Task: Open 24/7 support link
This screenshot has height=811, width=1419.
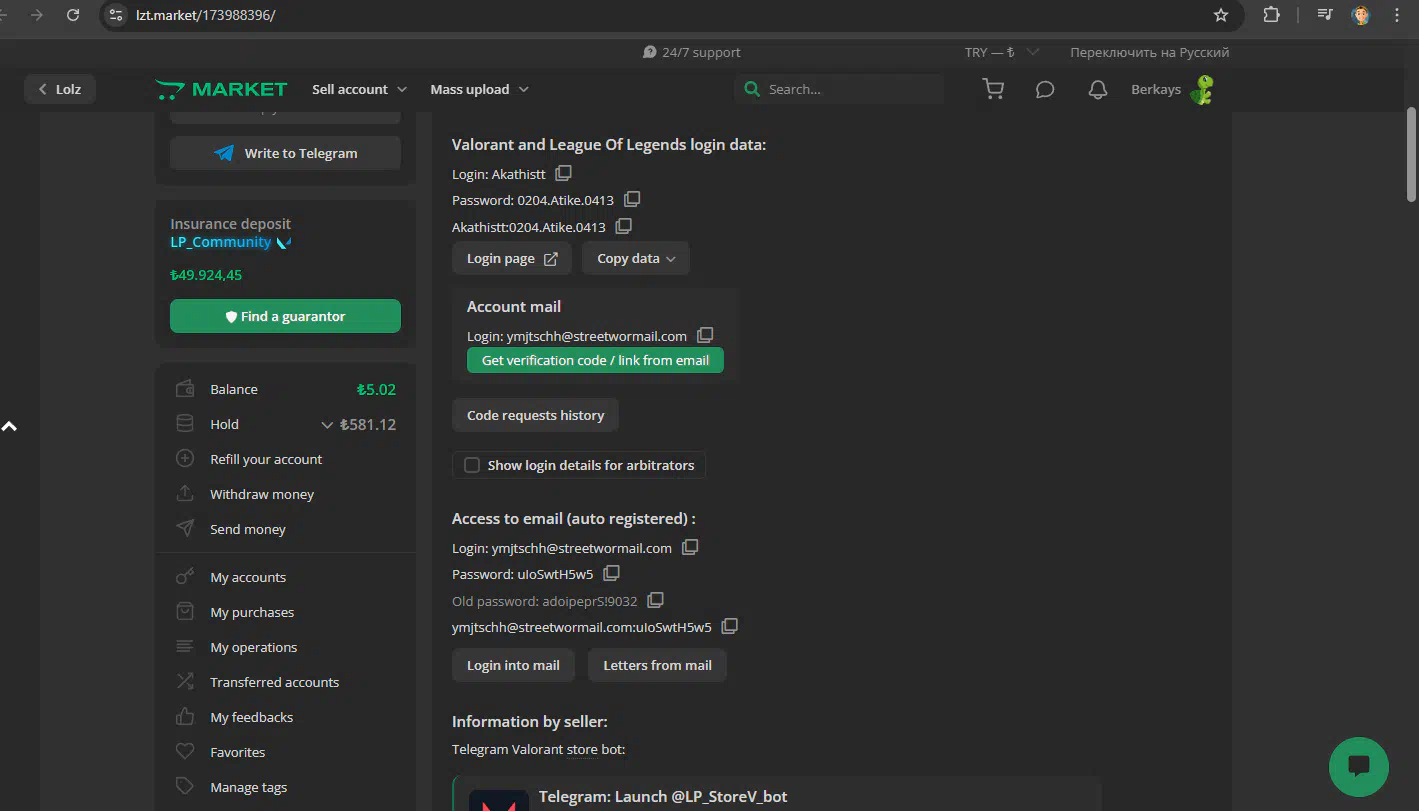Action: 692,52
